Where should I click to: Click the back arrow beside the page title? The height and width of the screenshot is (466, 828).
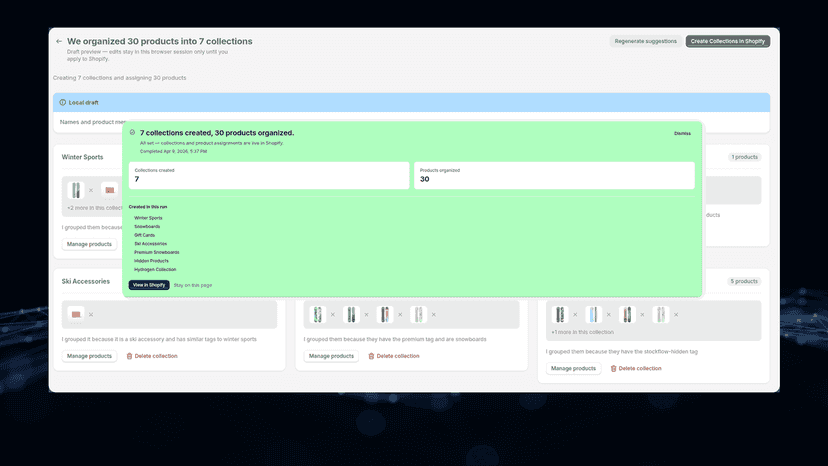(59, 41)
